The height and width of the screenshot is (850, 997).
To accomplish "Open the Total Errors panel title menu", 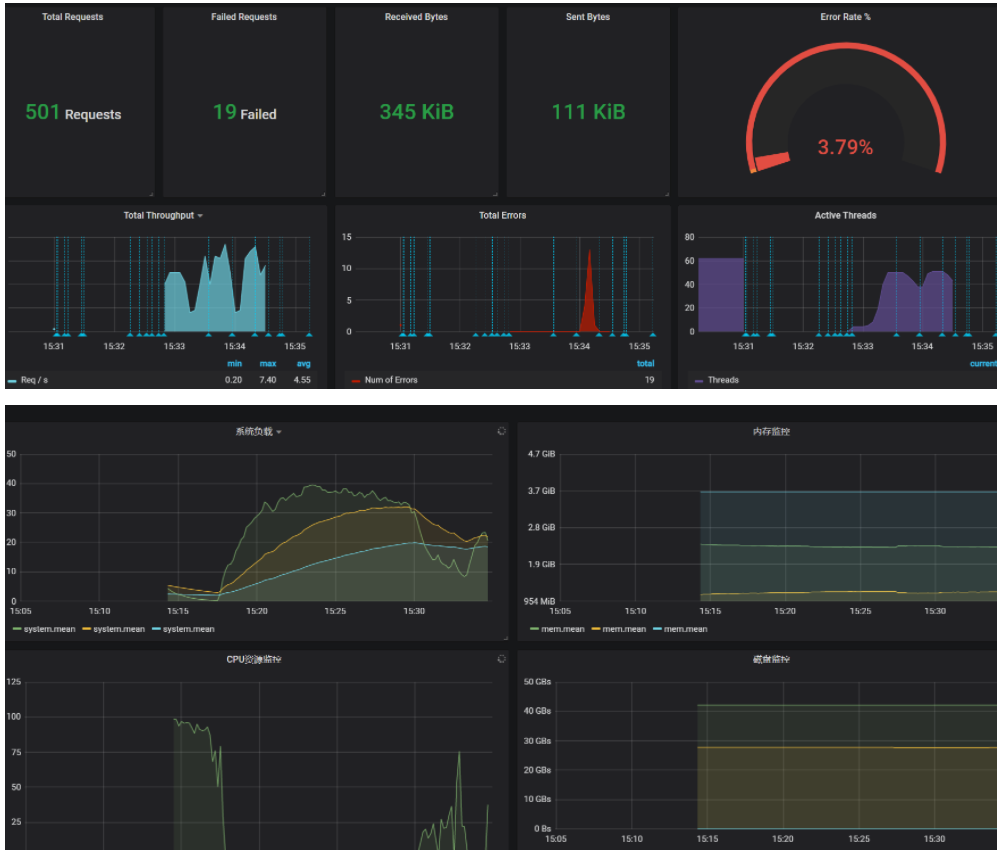I will [502, 216].
